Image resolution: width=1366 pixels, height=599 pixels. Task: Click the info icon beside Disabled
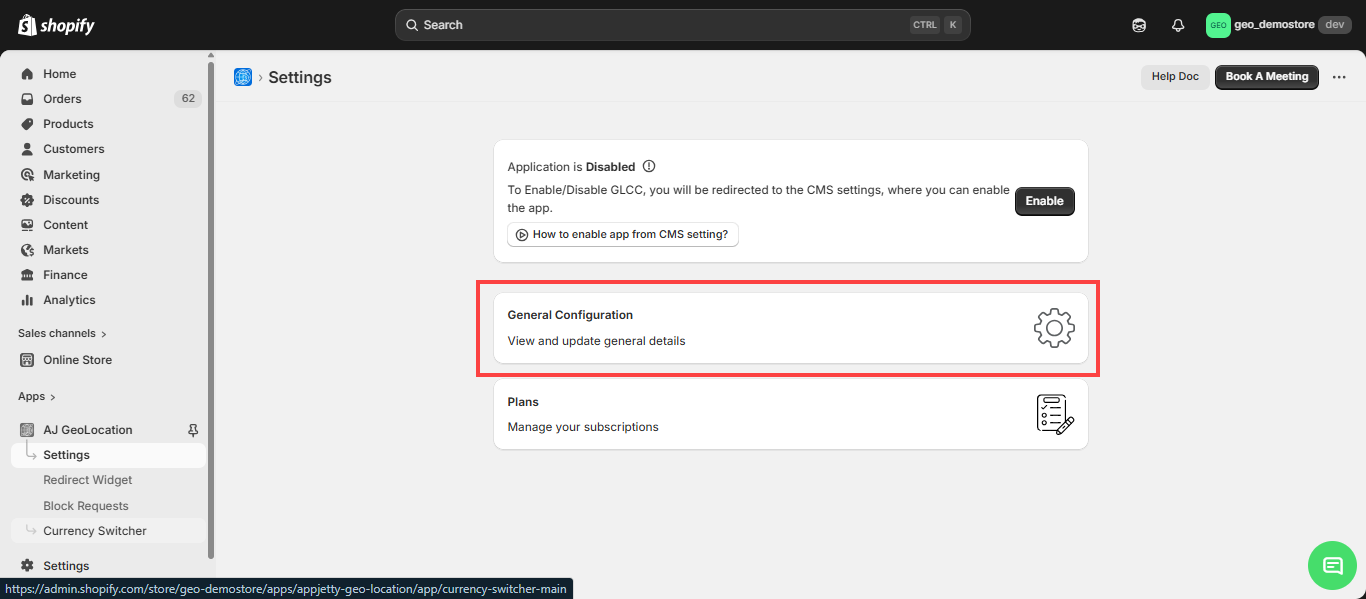pyautogui.click(x=649, y=167)
